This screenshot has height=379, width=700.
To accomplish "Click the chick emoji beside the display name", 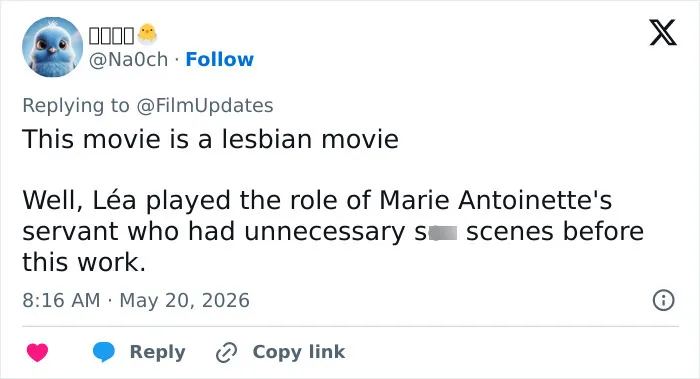I will [x=147, y=34].
